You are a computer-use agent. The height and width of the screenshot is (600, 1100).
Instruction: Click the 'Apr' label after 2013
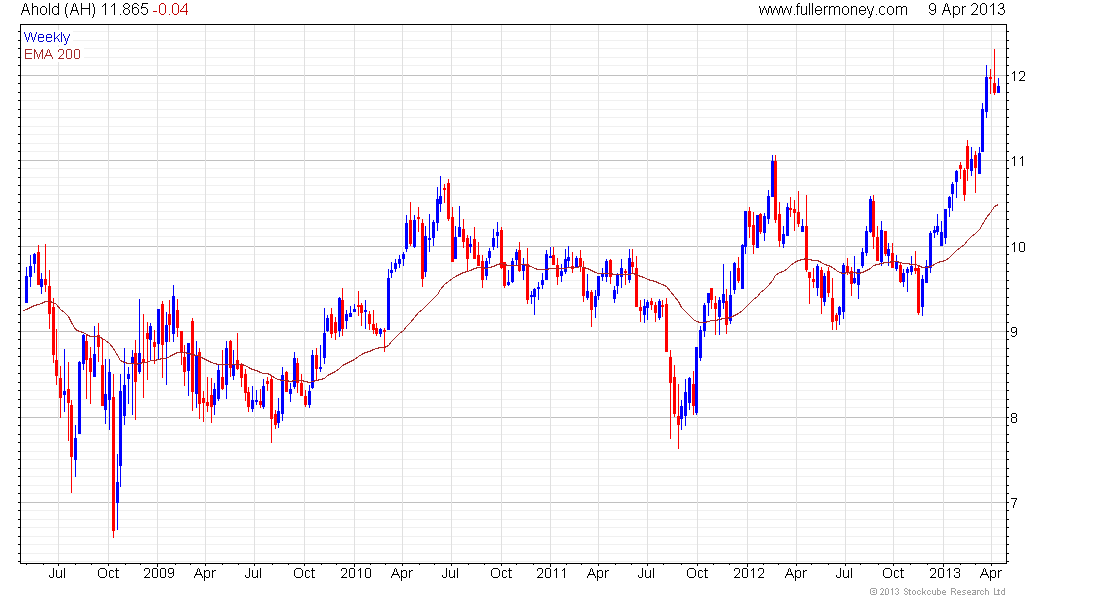(991, 573)
